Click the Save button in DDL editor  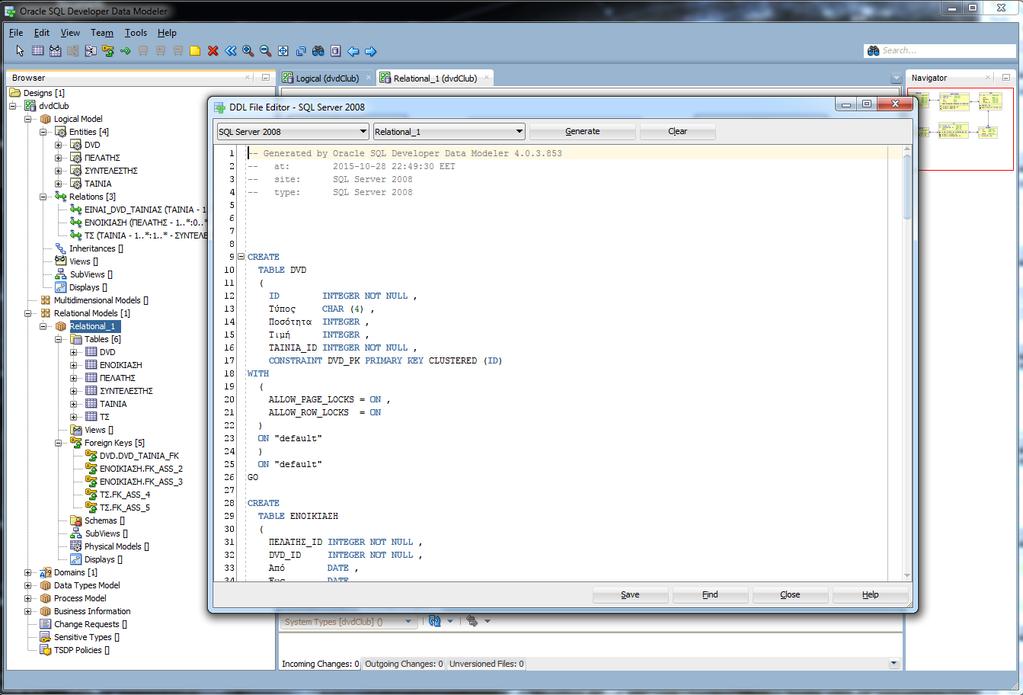pos(630,595)
